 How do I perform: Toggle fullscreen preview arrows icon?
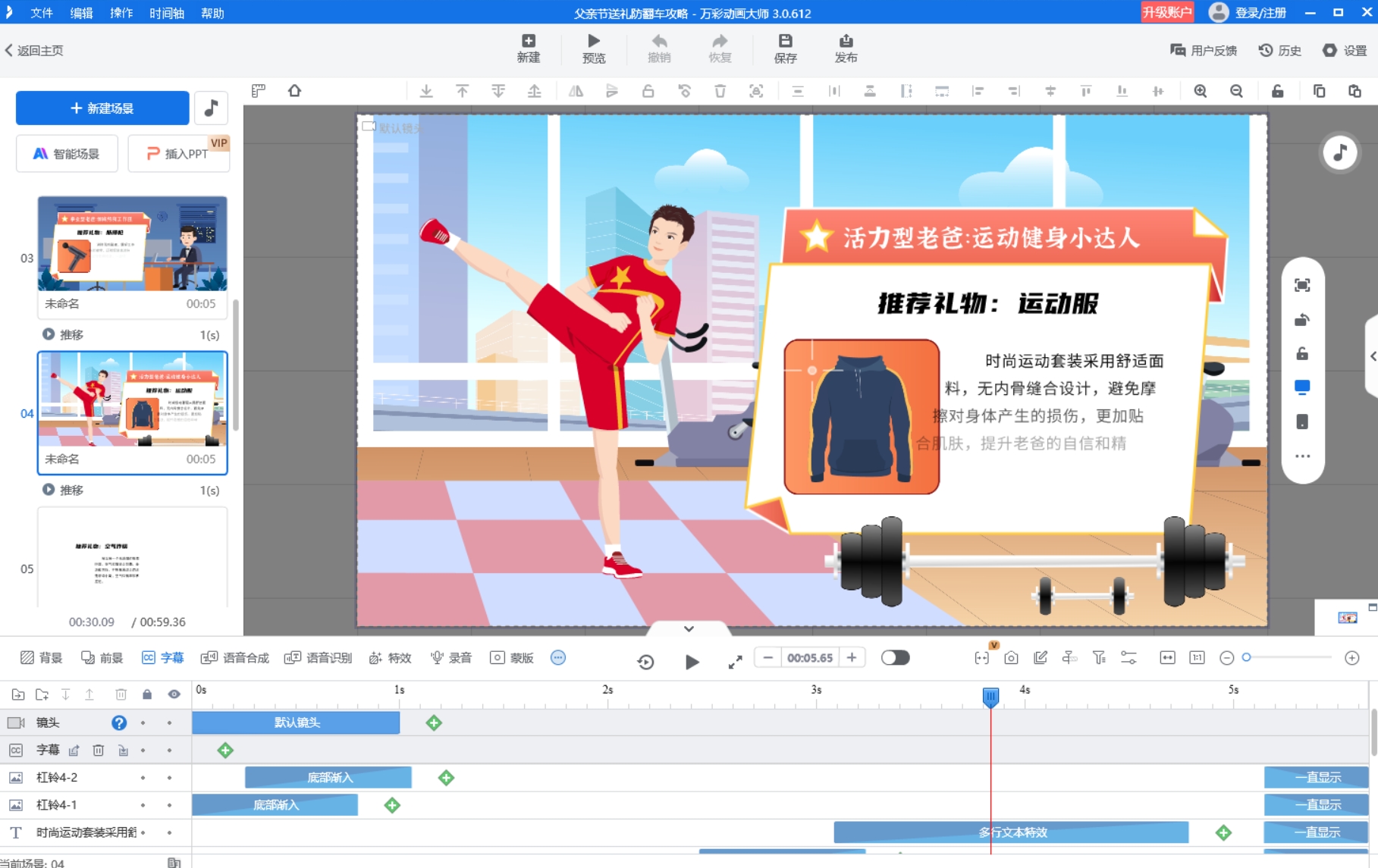pos(735,662)
